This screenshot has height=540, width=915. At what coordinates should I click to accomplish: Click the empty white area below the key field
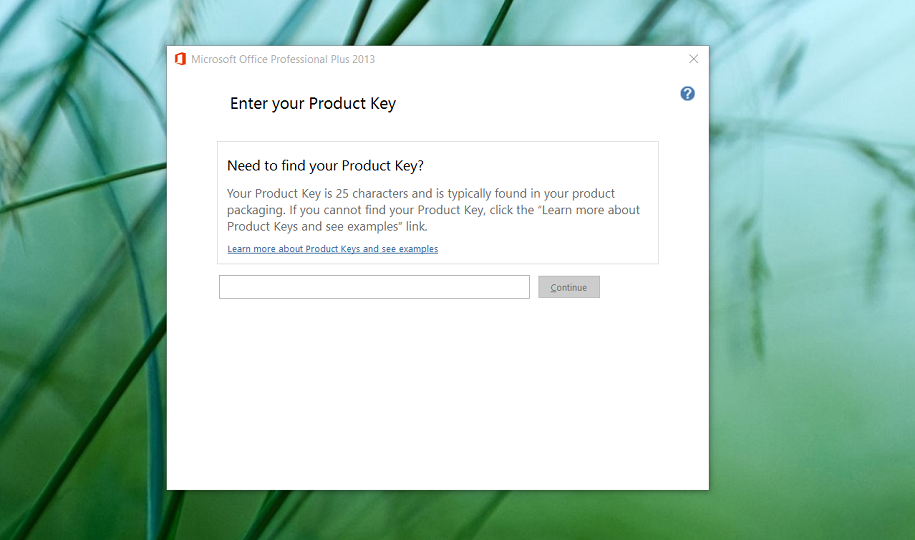[437, 400]
